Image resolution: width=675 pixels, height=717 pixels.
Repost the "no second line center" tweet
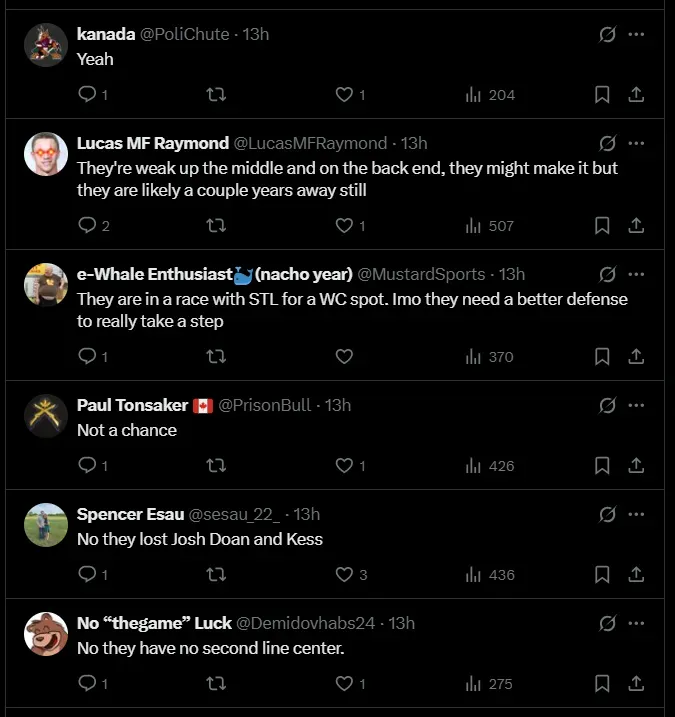point(215,685)
